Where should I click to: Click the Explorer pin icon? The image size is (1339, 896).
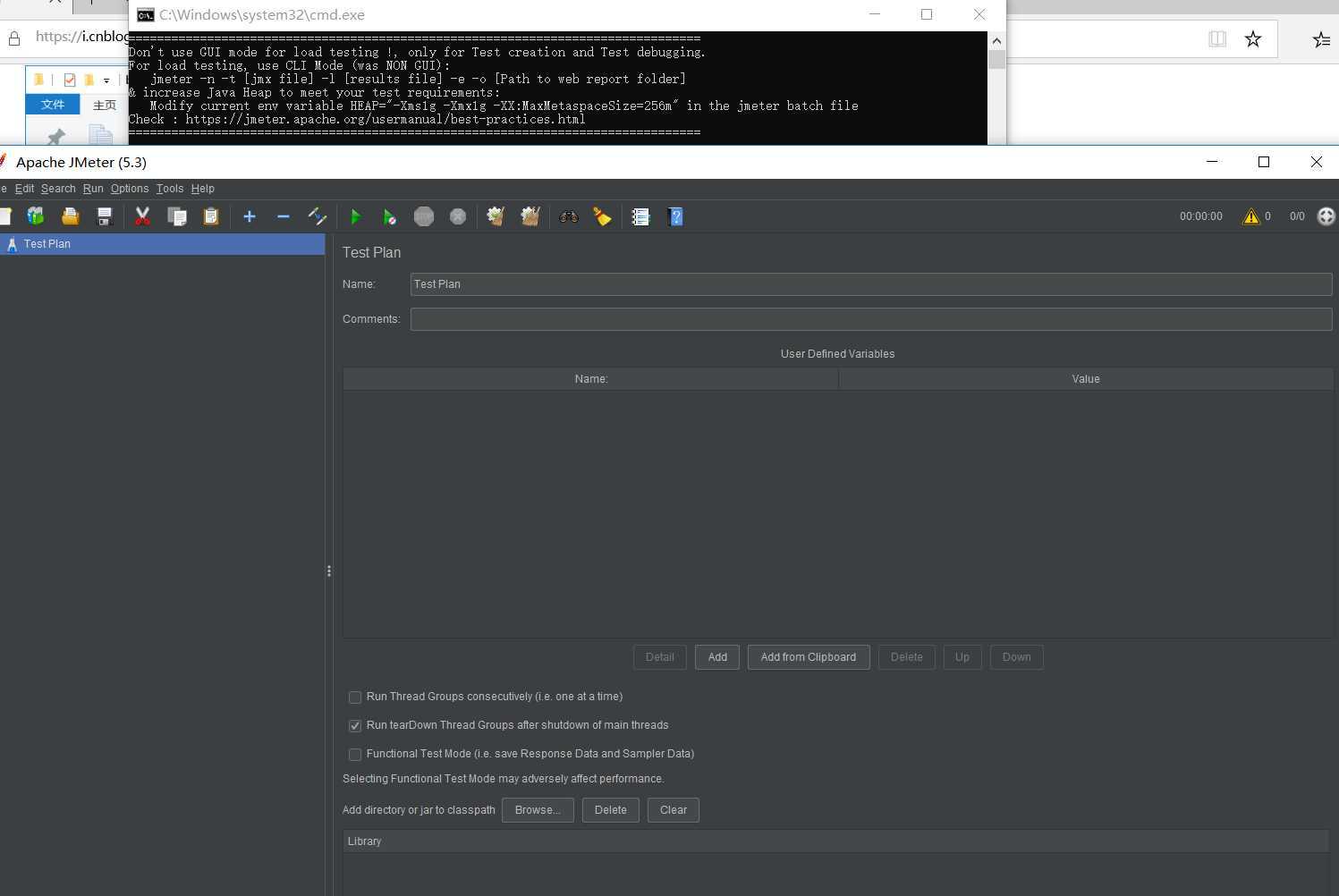(x=56, y=137)
